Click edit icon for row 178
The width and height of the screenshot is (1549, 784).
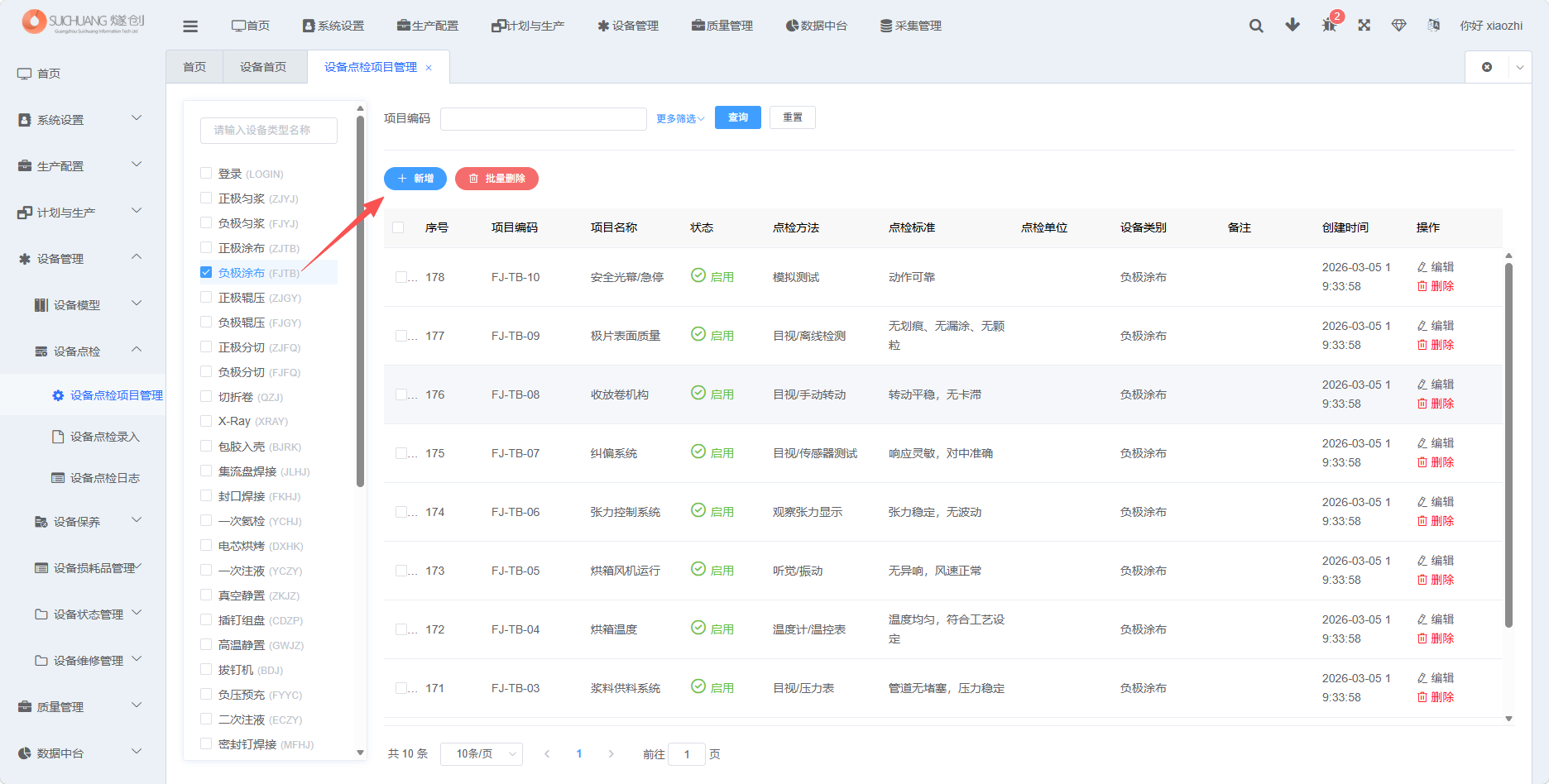[x=1422, y=267]
